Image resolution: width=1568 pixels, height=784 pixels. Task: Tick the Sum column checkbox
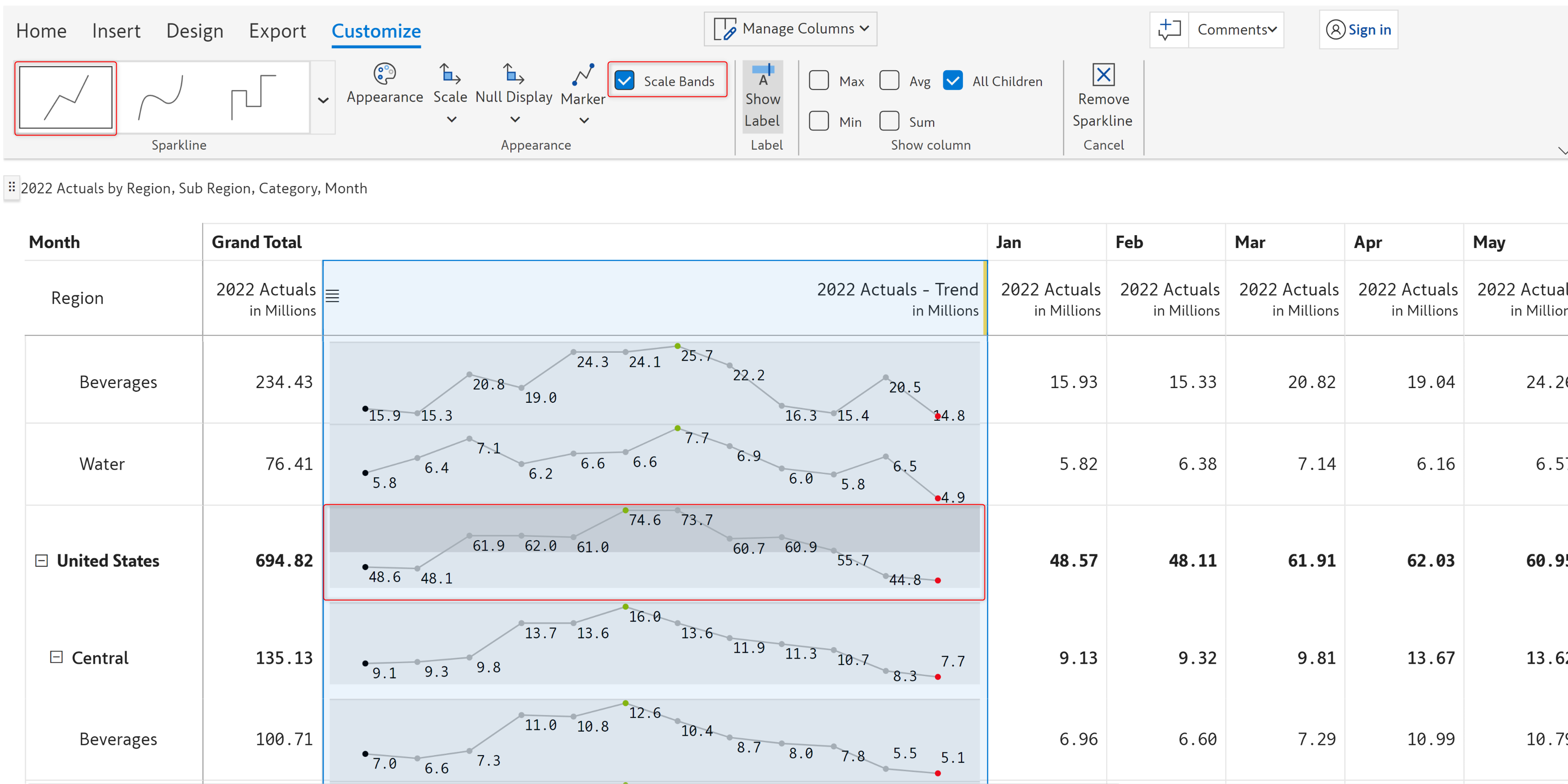[x=889, y=121]
